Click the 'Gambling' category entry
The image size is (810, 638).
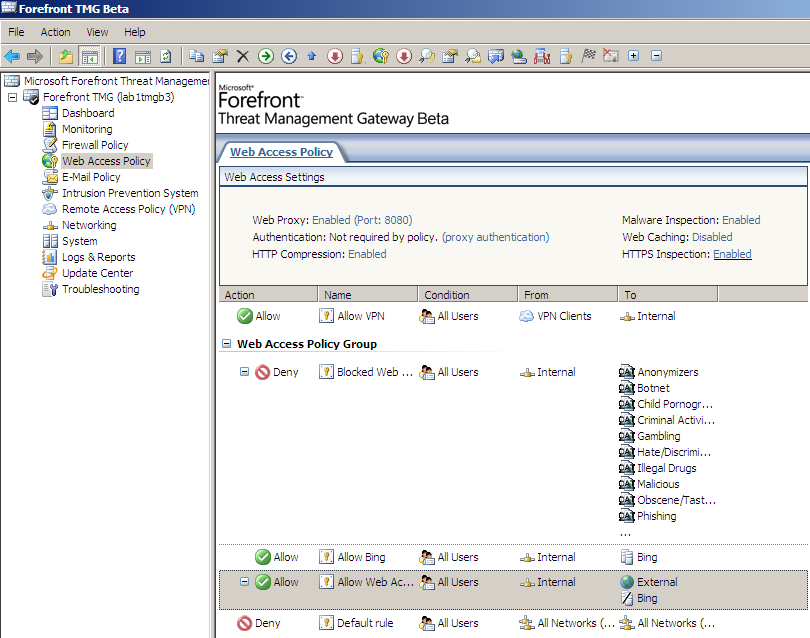(659, 436)
